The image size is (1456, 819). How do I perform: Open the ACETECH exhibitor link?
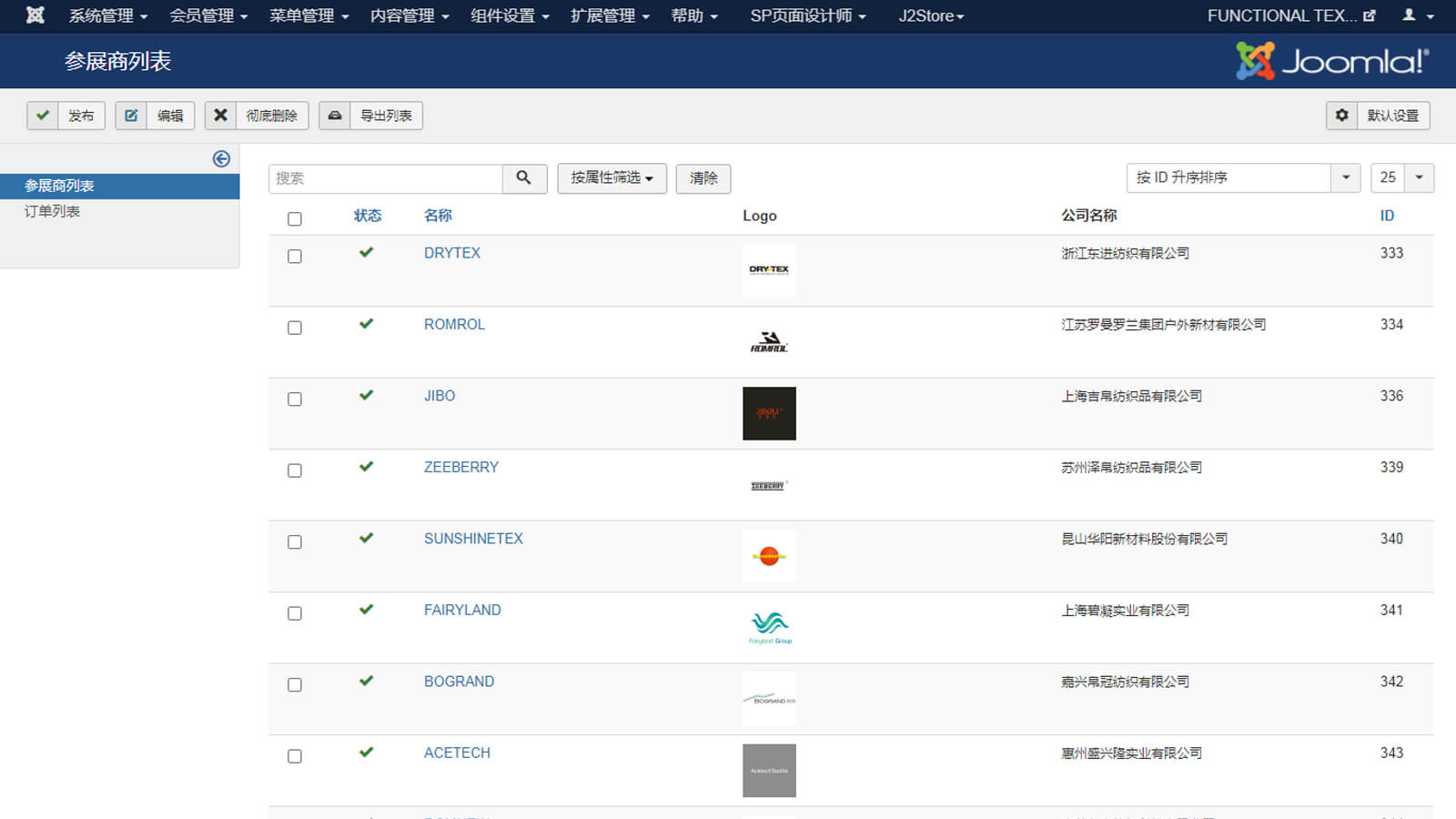point(457,753)
